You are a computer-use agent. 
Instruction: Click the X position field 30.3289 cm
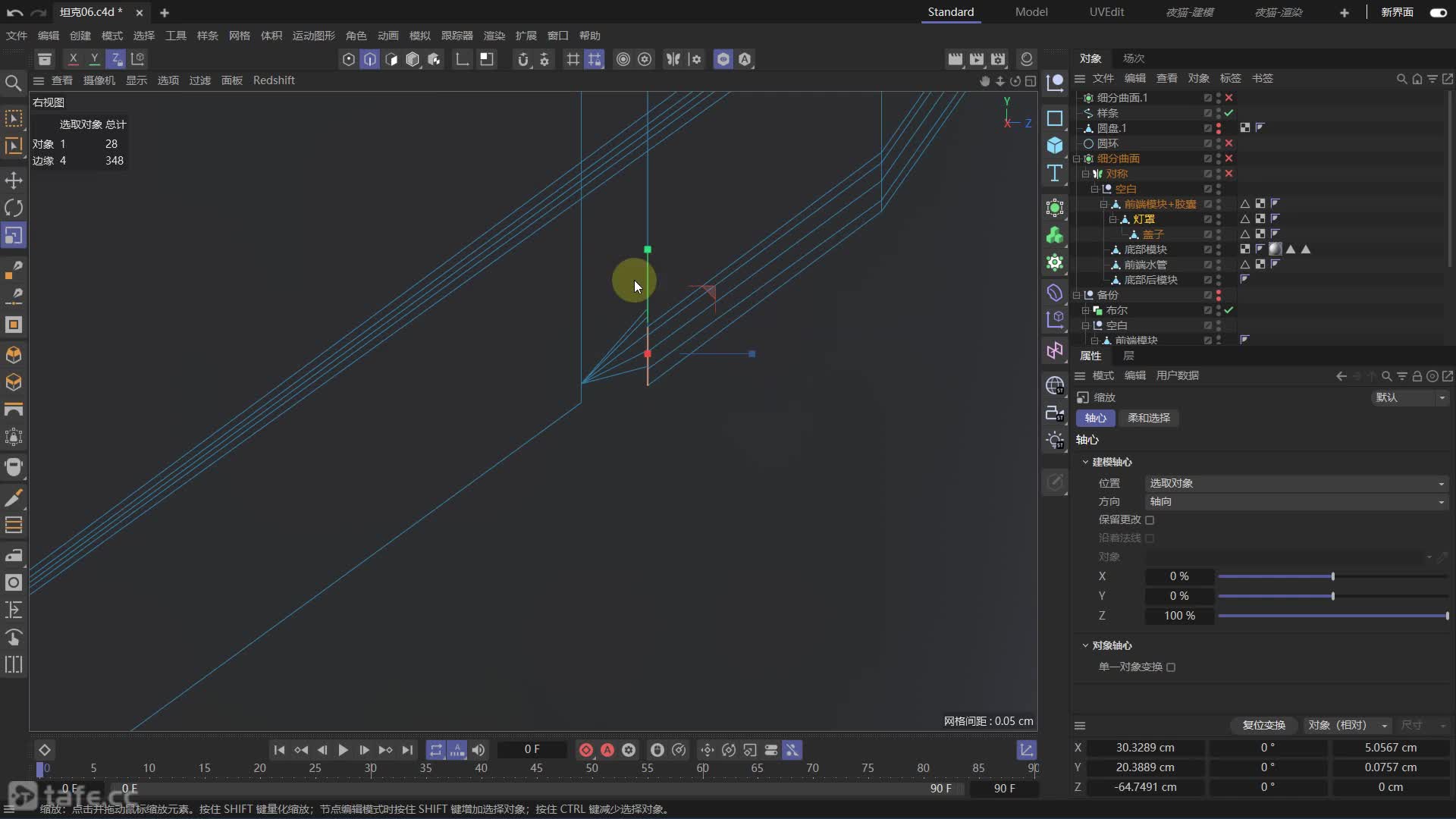1145,748
